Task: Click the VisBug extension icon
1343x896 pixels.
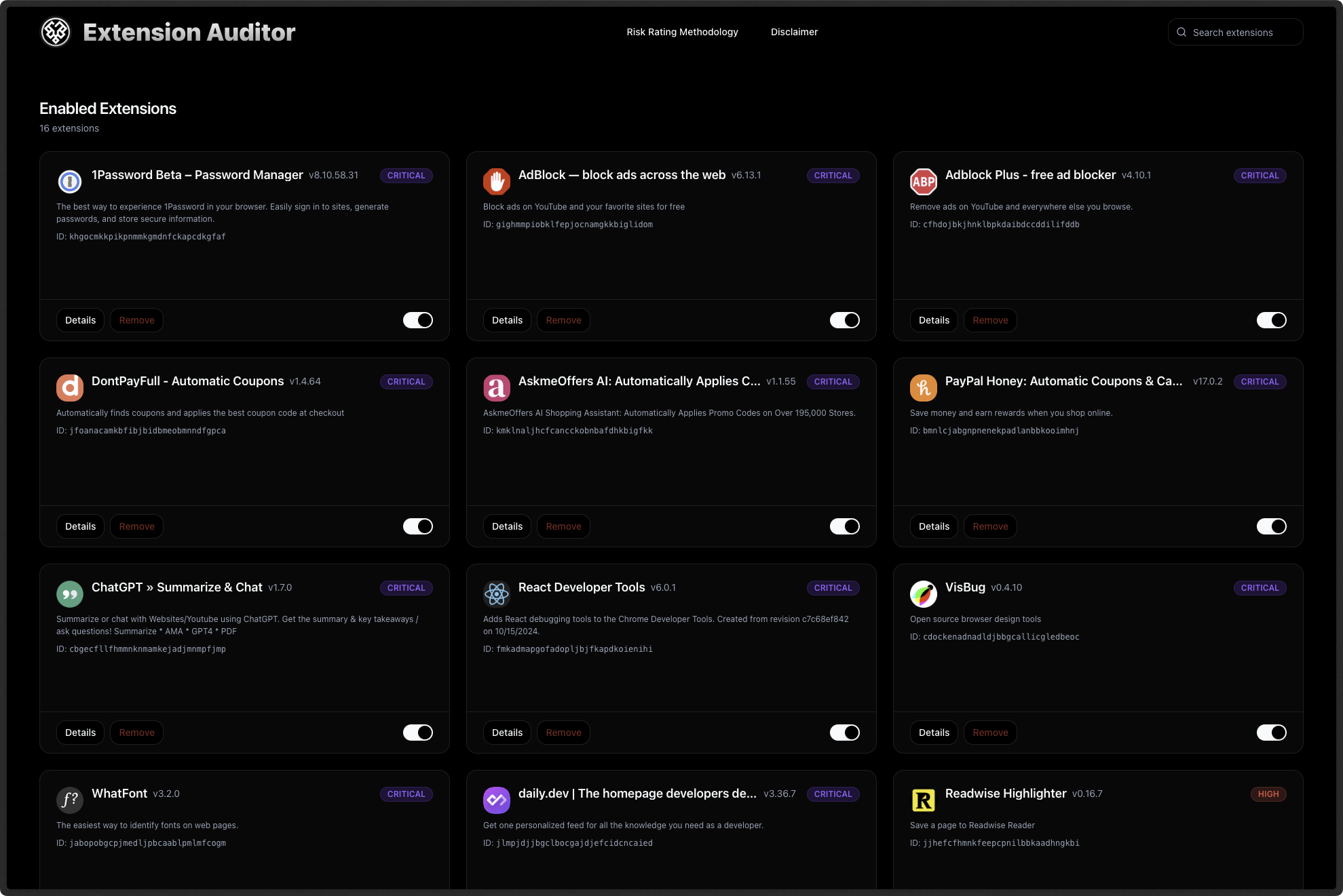Action: pyautogui.click(x=924, y=593)
